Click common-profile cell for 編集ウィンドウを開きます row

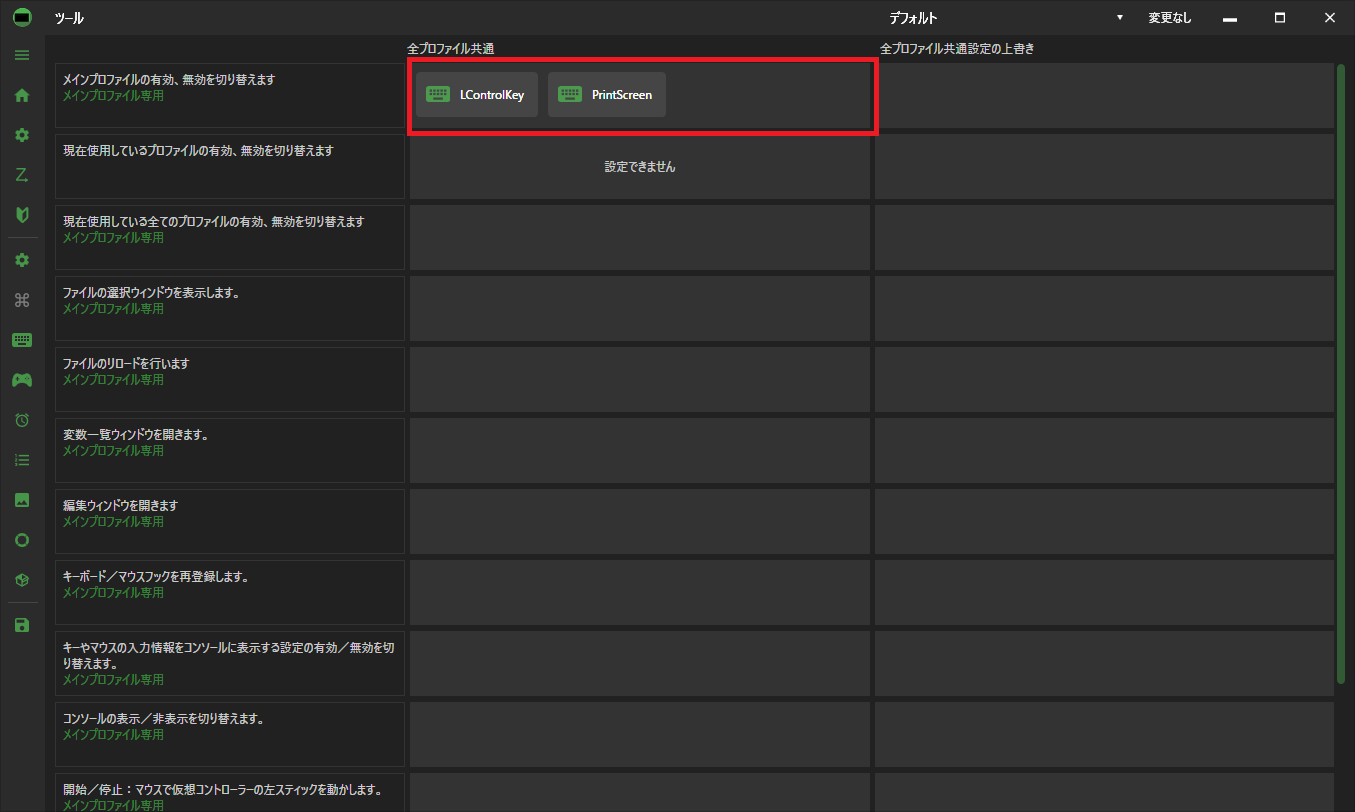tap(640, 521)
